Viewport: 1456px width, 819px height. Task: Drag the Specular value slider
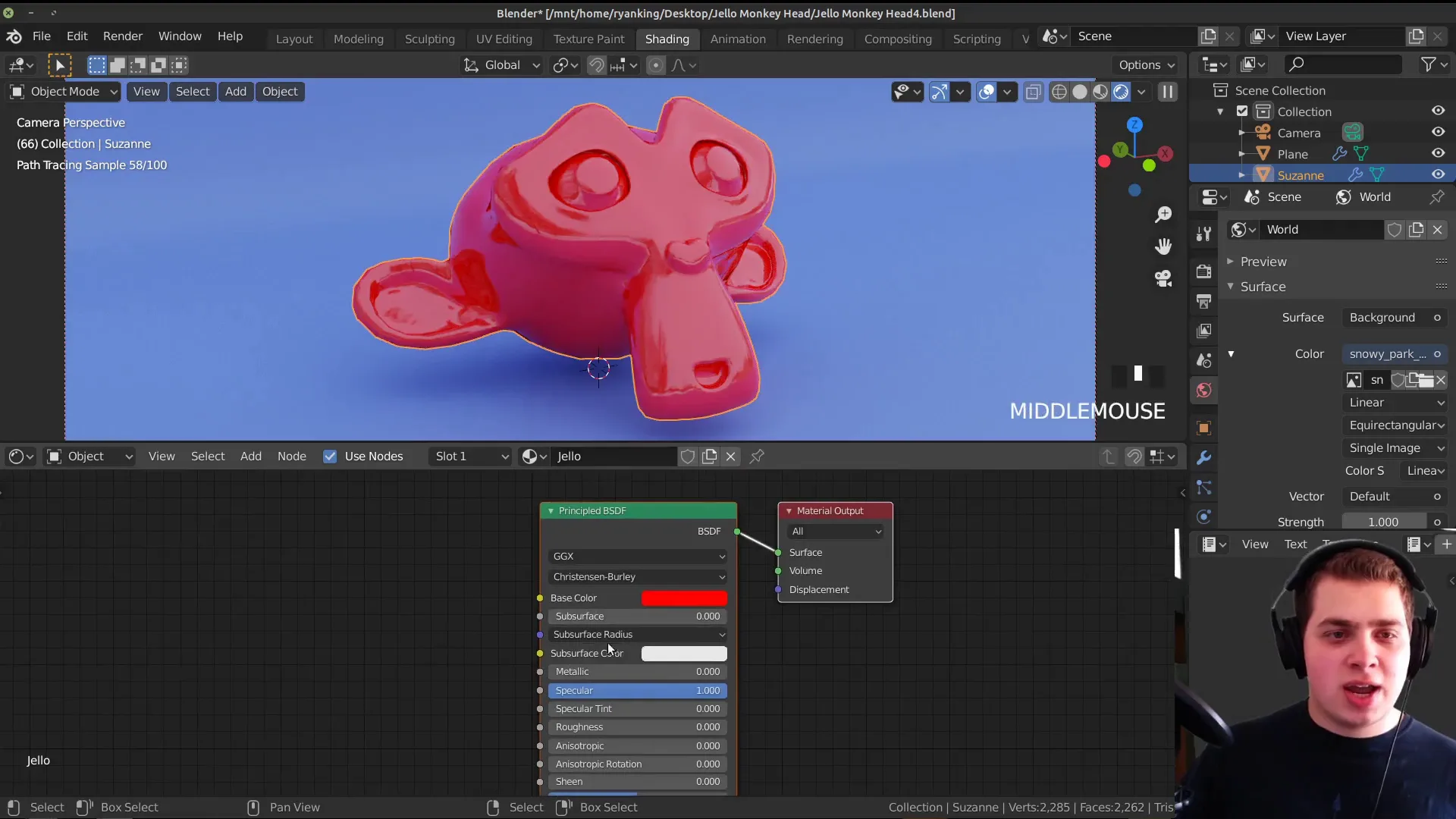click(x=637, y=690)
